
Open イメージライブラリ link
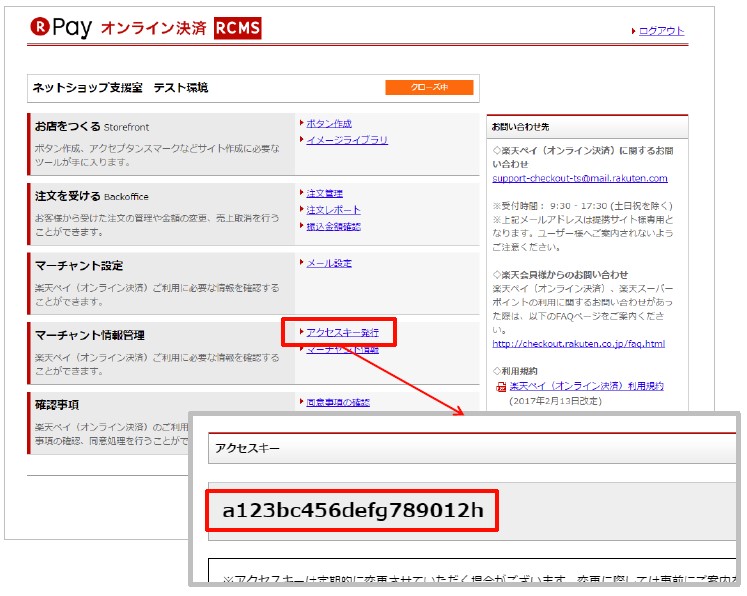[x=347, y=140]
